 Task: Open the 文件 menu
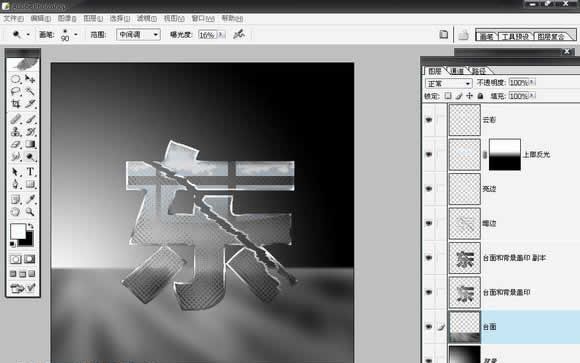pyautogui.click(x=13, y=19)
